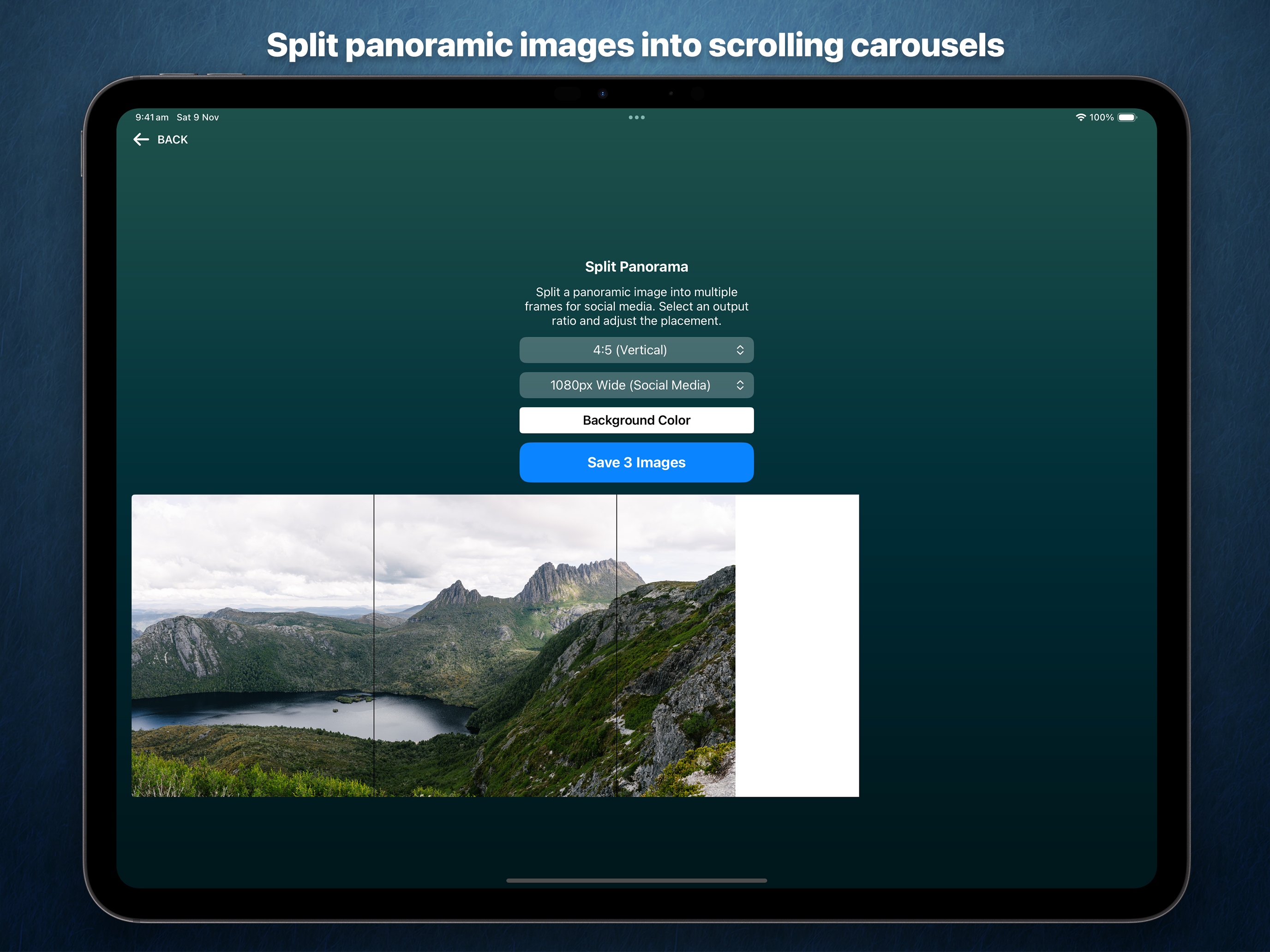Tap the Split Panorama heading

coord(636,267)
